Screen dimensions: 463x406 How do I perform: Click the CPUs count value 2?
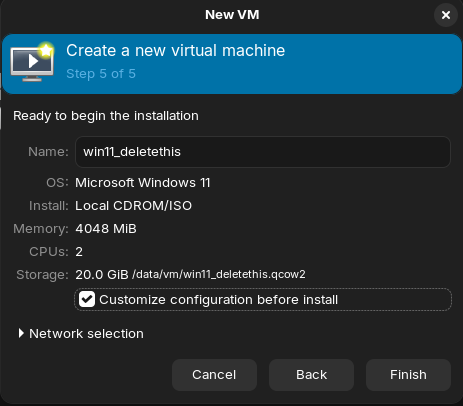[79, 252]
